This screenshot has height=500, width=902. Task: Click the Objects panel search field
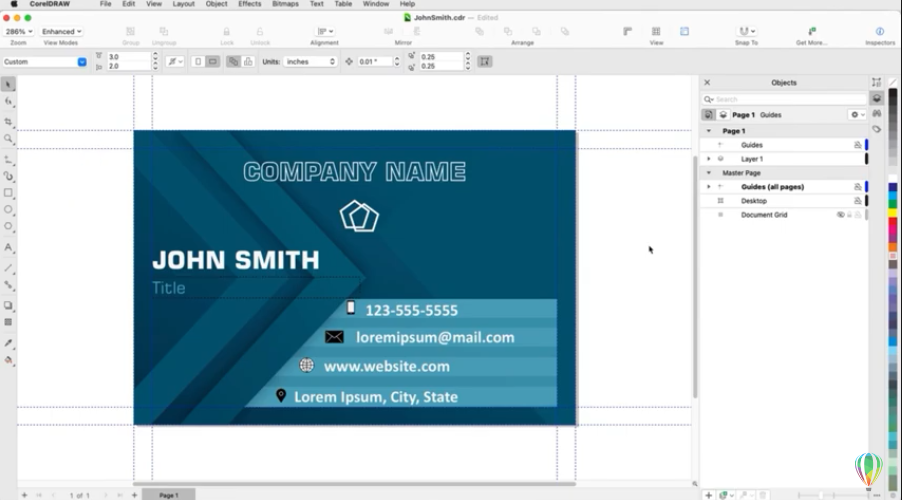coord(783,100)
